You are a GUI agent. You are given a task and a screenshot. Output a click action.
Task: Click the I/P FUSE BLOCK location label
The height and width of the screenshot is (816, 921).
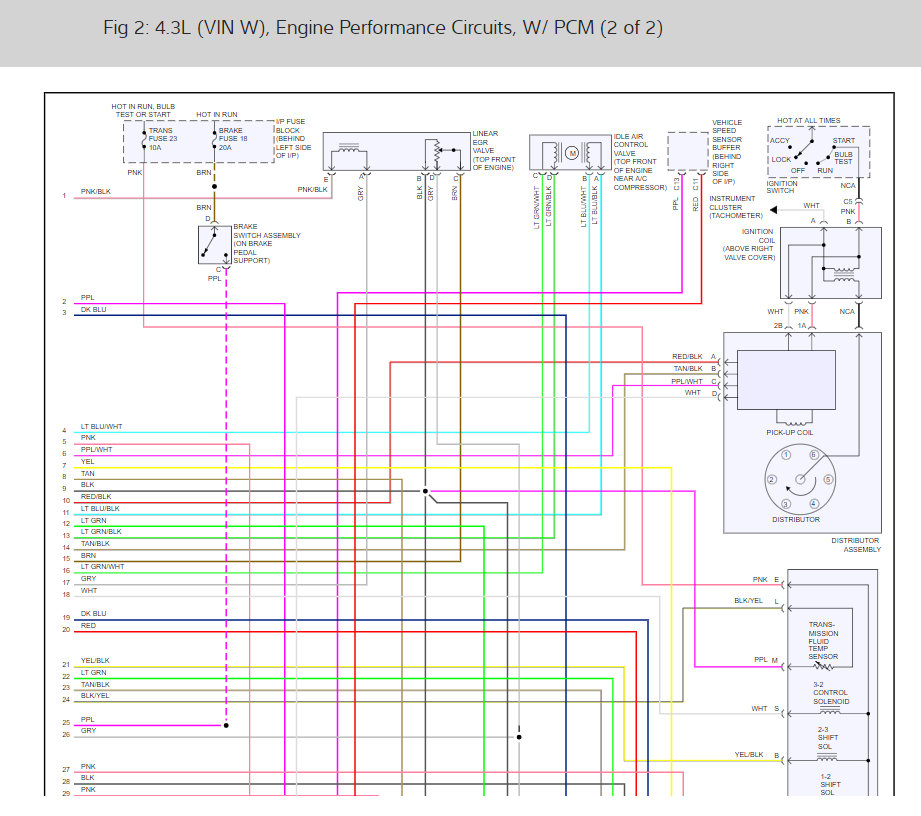coord(294,139)
